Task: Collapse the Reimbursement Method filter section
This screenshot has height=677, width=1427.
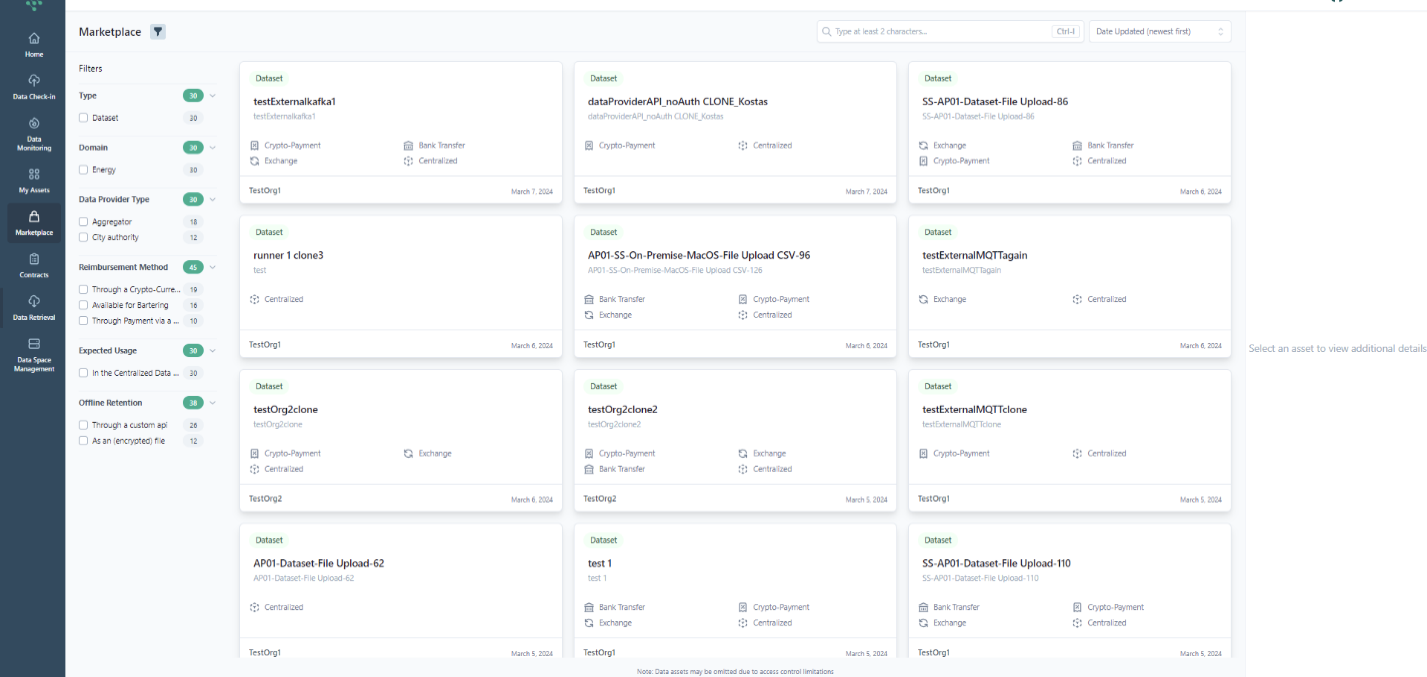Action: click(x=213, y=267)
